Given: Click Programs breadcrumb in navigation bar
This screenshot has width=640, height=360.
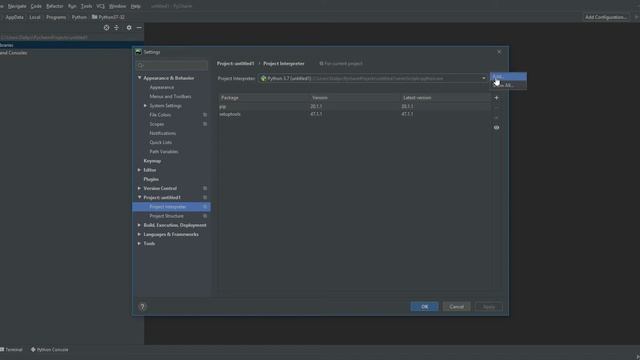Looking at the screenshot, I should coord(56,17).
